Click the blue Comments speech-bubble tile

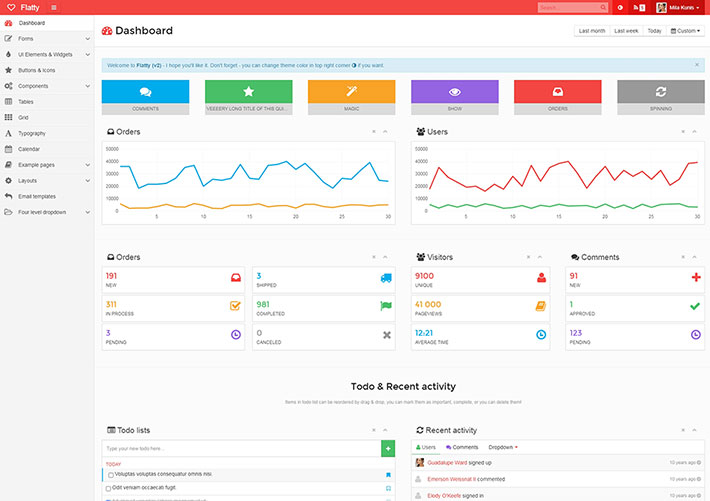(x=145, y=92)
